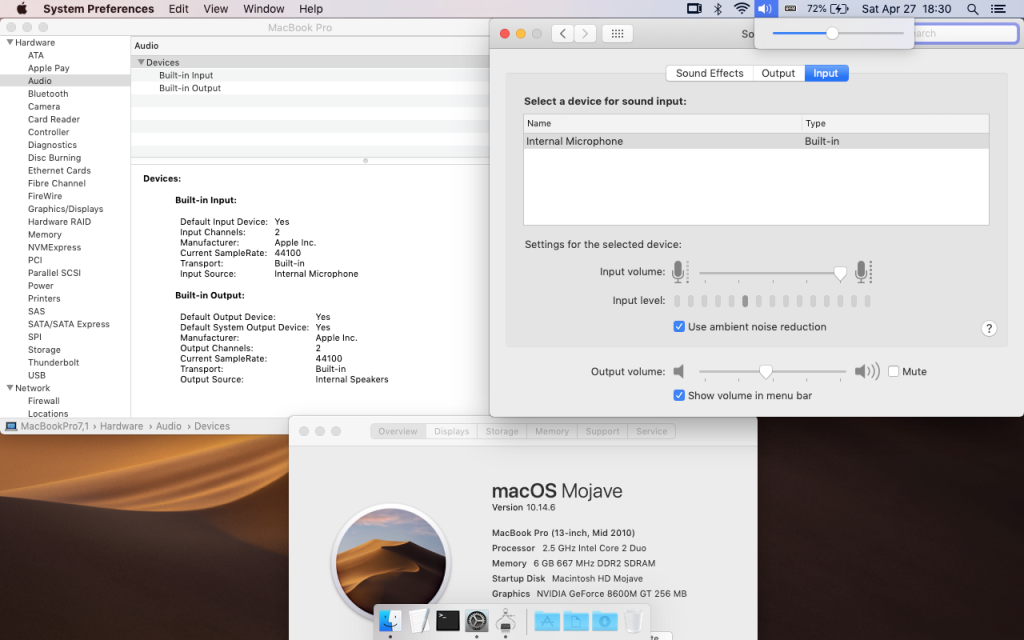This screenshot has width=1024, height=640.
Task: Collapse the Hardware section in the sidebar
Action: (8, 43)
